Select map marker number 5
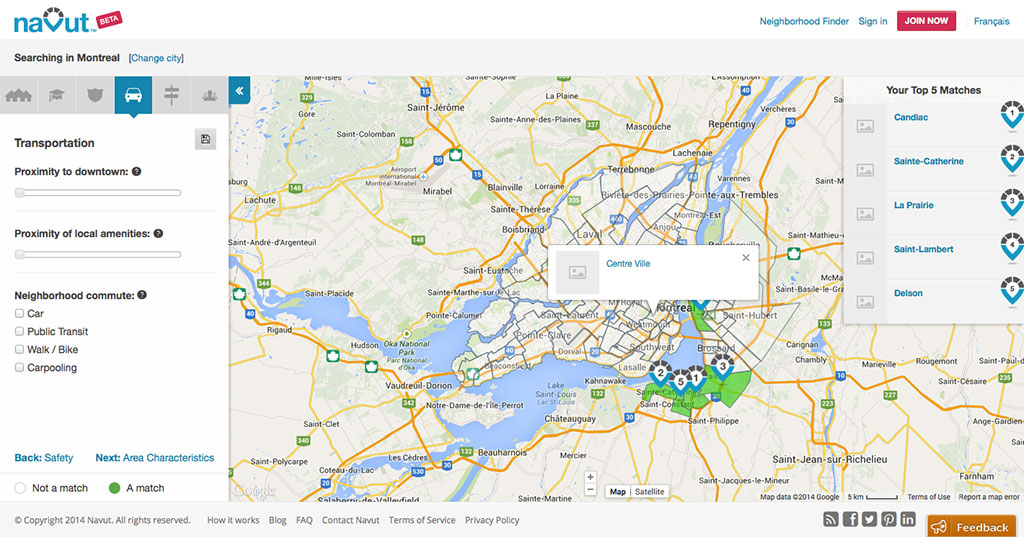The width and height of the screenshot is (1024, 537). coord(680,382)
